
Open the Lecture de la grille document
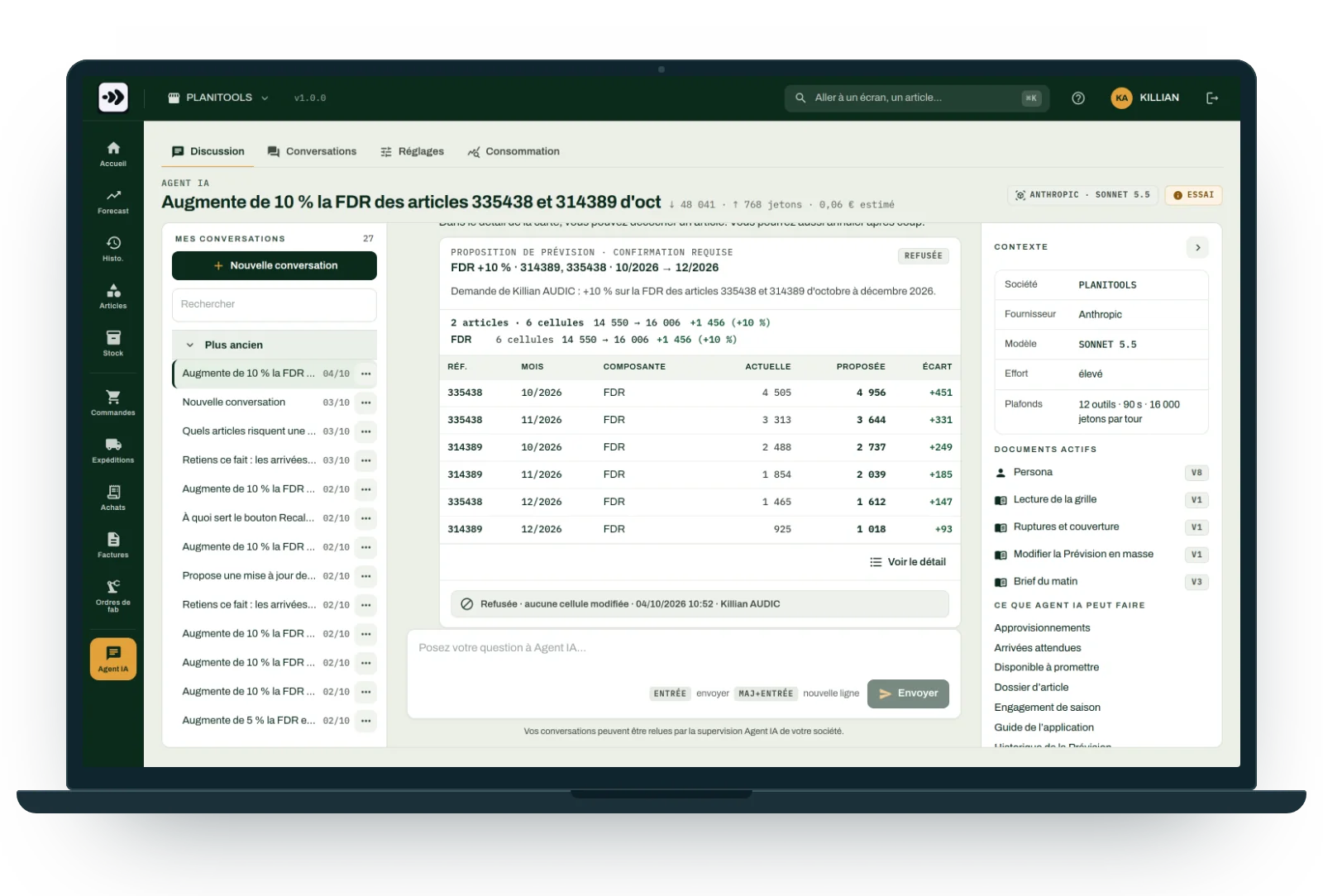[1101, 500]
